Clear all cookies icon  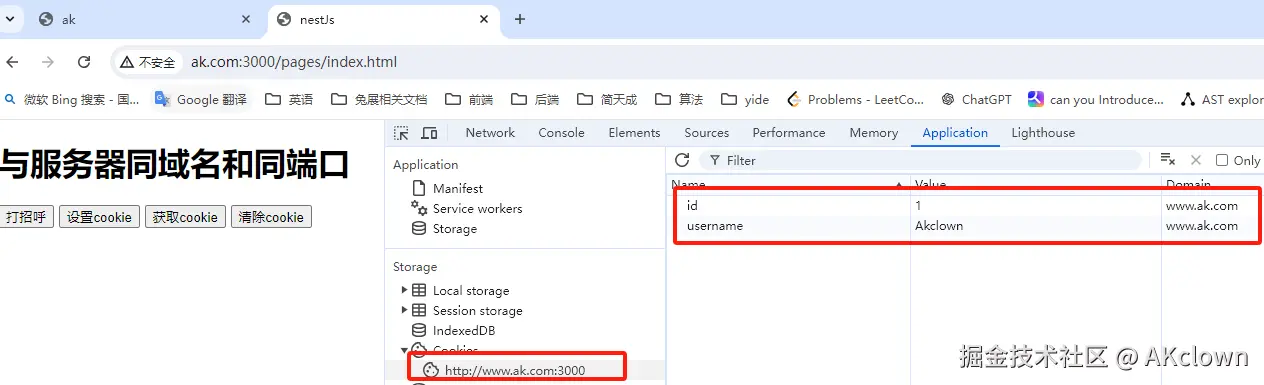pos(1167,160)
